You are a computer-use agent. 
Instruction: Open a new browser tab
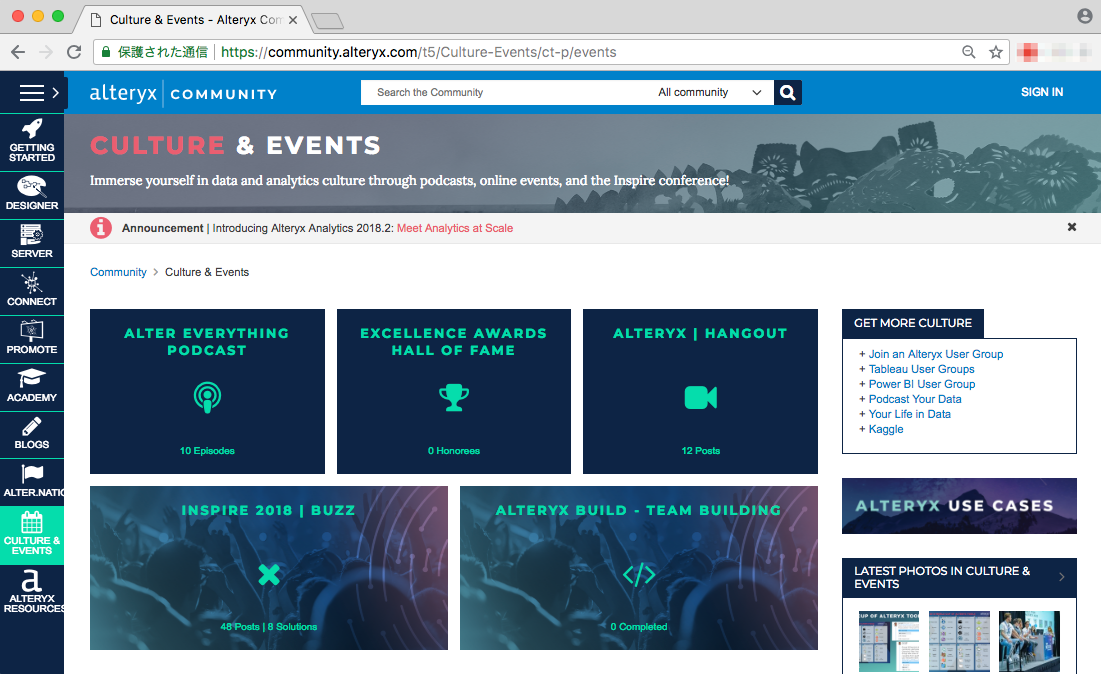click(x=327, y=21)
